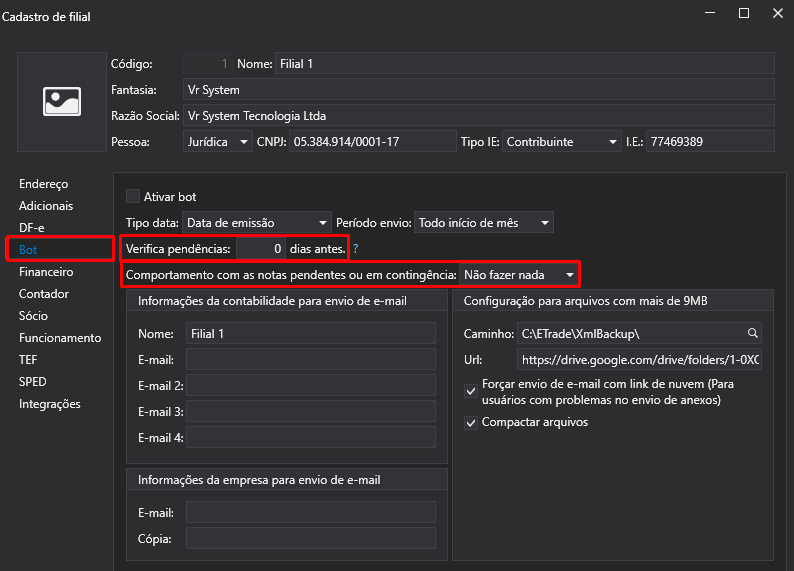Viewport: 794px width, 571px height.
Task: Click the Caminho path field
Action: tap(640, 334)
